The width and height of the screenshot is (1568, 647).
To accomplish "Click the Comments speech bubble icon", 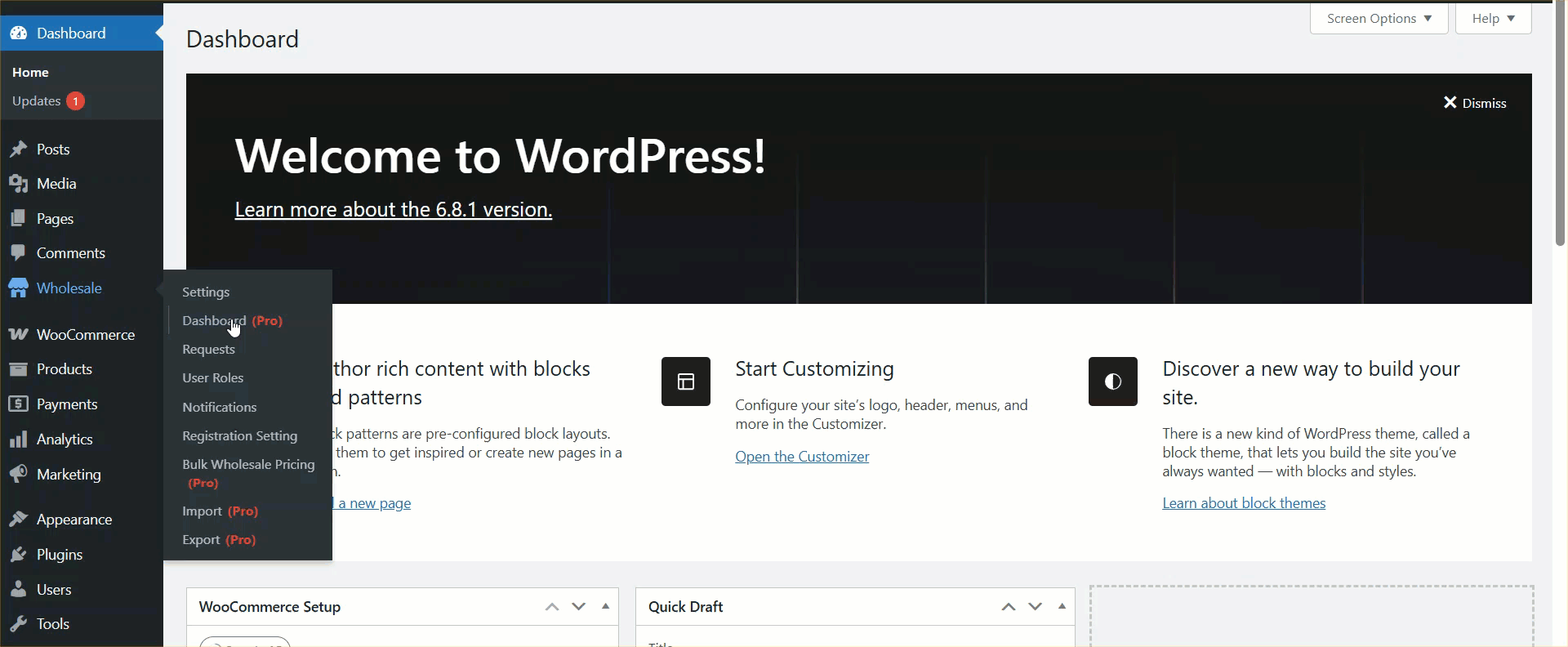I will (x=18, y=253).
